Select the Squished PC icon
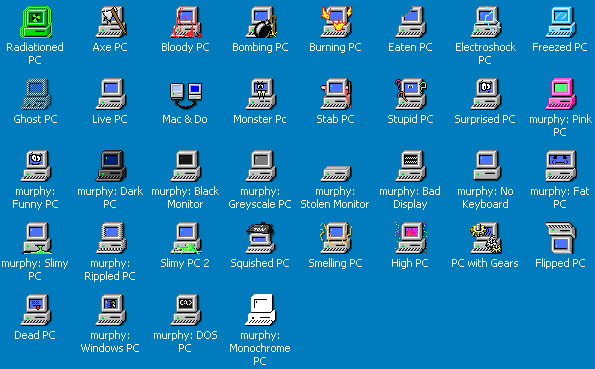Image resolution: width=595 pixels, height=369 pixels. click(x=261, y=238)
